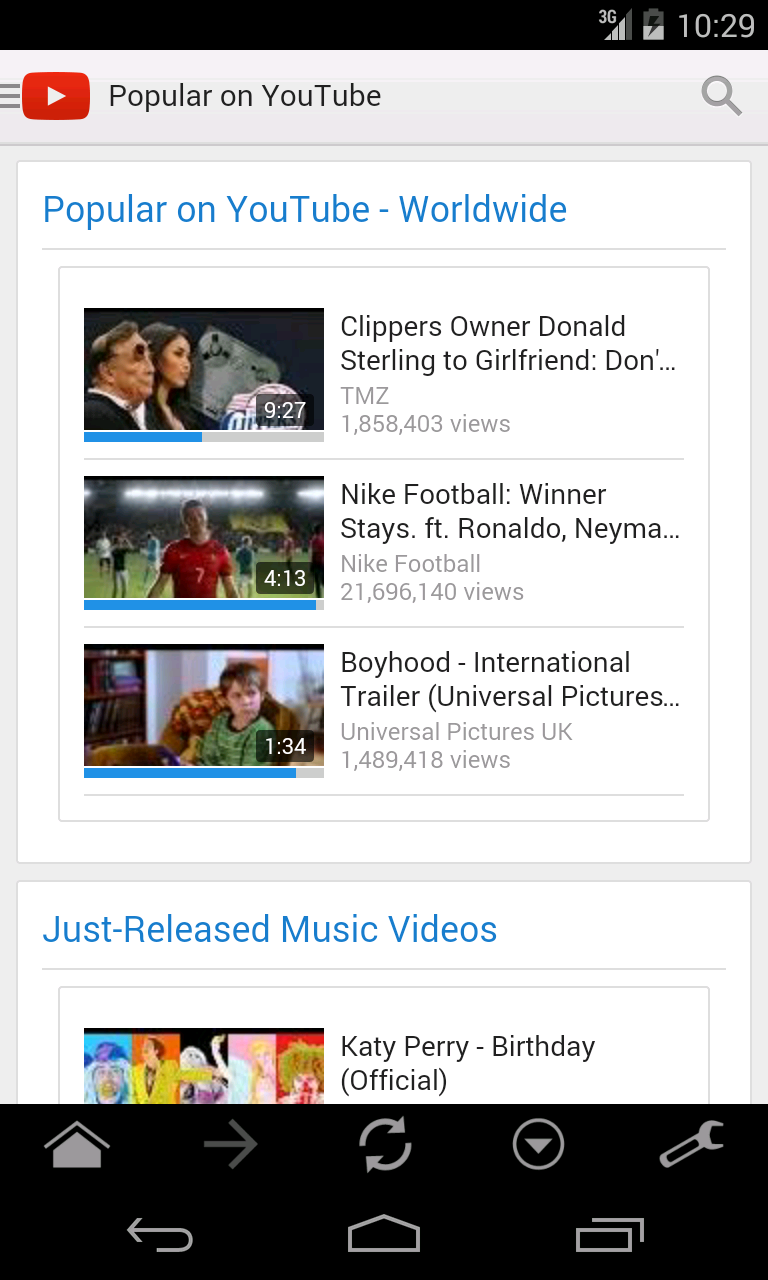
Task: Open the Donald Sterling video thumbnail
Action: 204,369
